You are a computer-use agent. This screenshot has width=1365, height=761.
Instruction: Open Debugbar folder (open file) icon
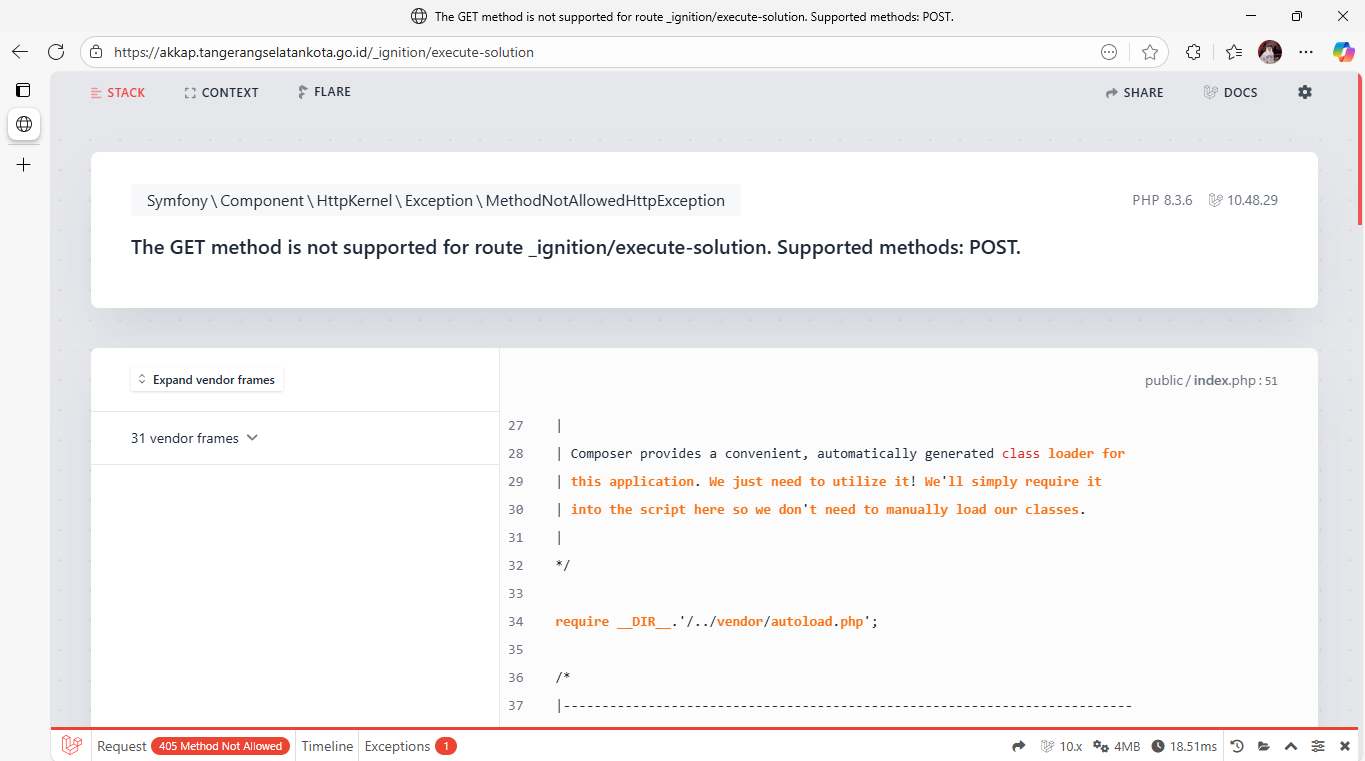coord(1264,746)
